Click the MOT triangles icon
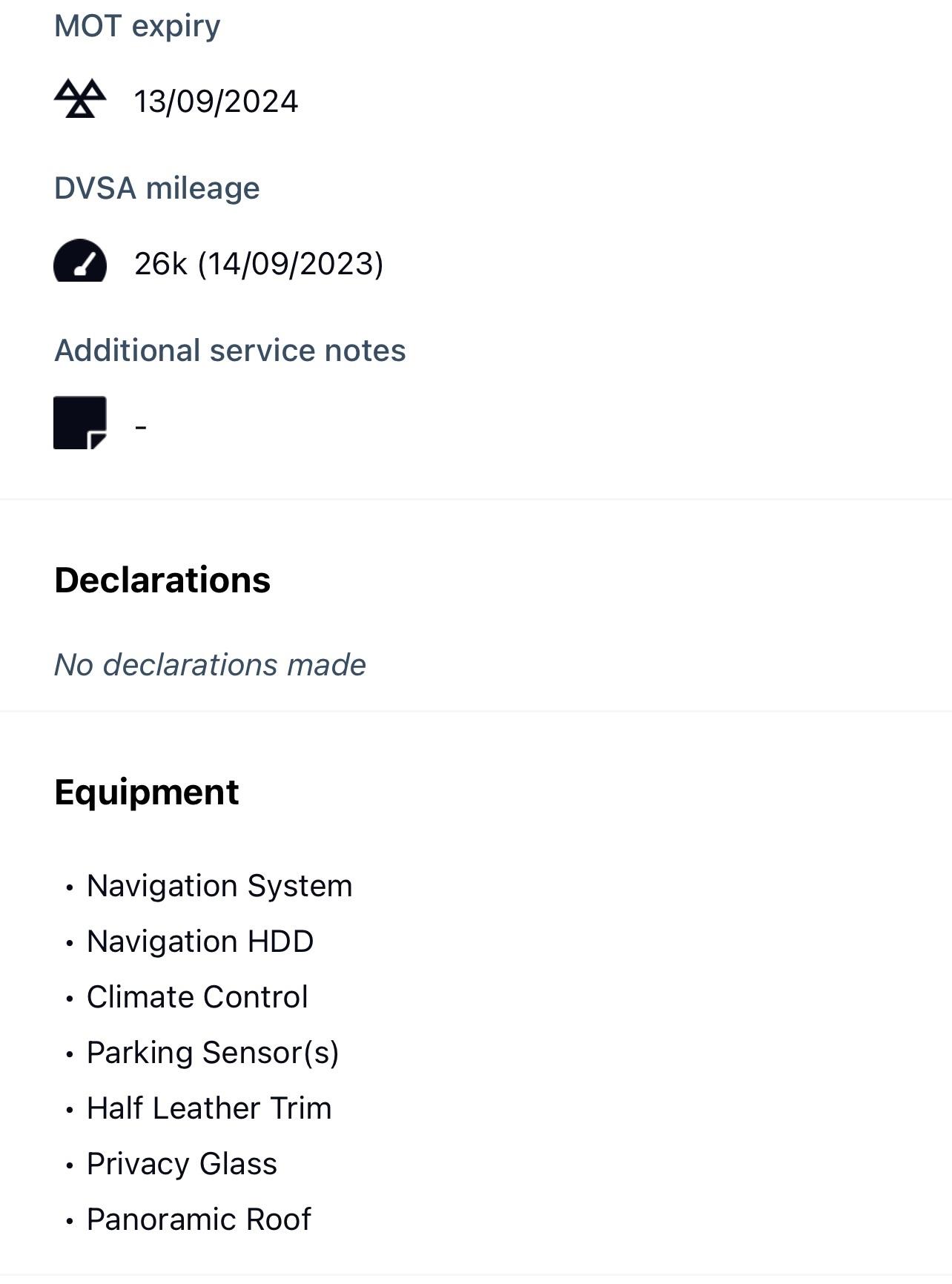Screen dimensions: 952x1284 pos(80,99)
